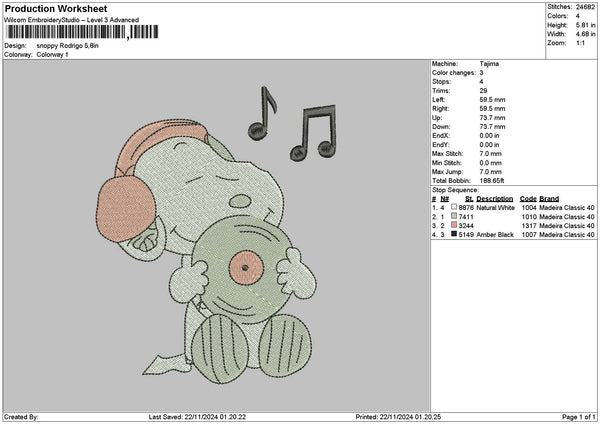The width and height of the screenshot is (600, 424).
Task: Click the Colors label in the header
Action: click(558, 16)
